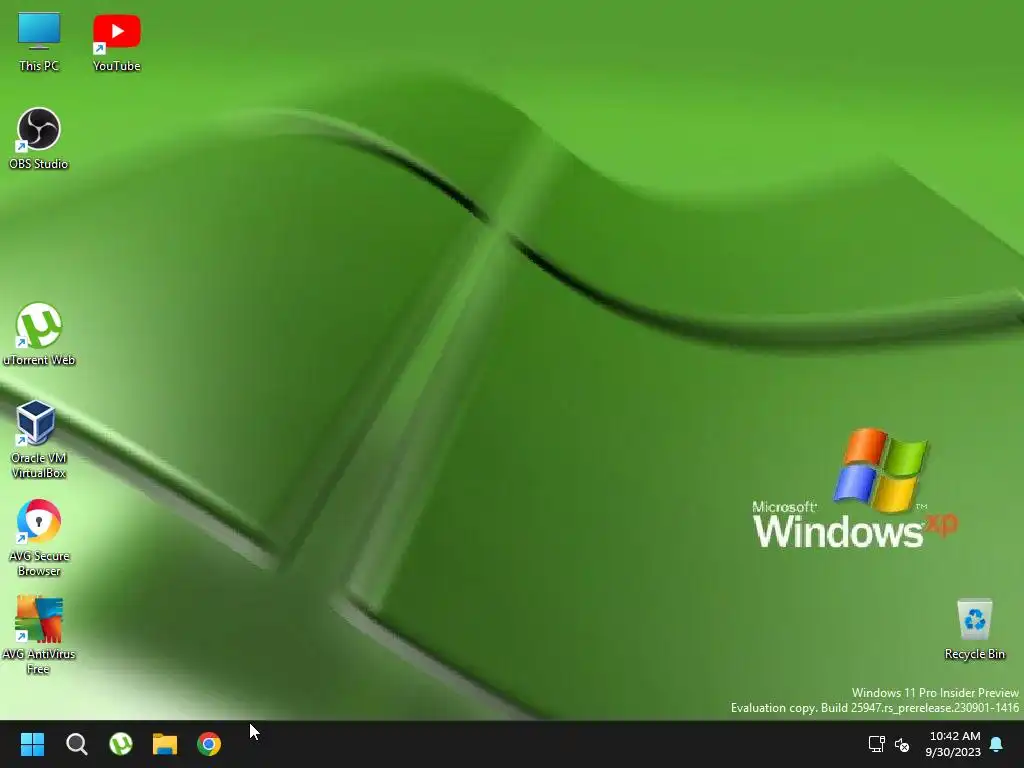Select the uTorrent Web desktop shortcut
1024x768 pixels.
click(39, 334)
